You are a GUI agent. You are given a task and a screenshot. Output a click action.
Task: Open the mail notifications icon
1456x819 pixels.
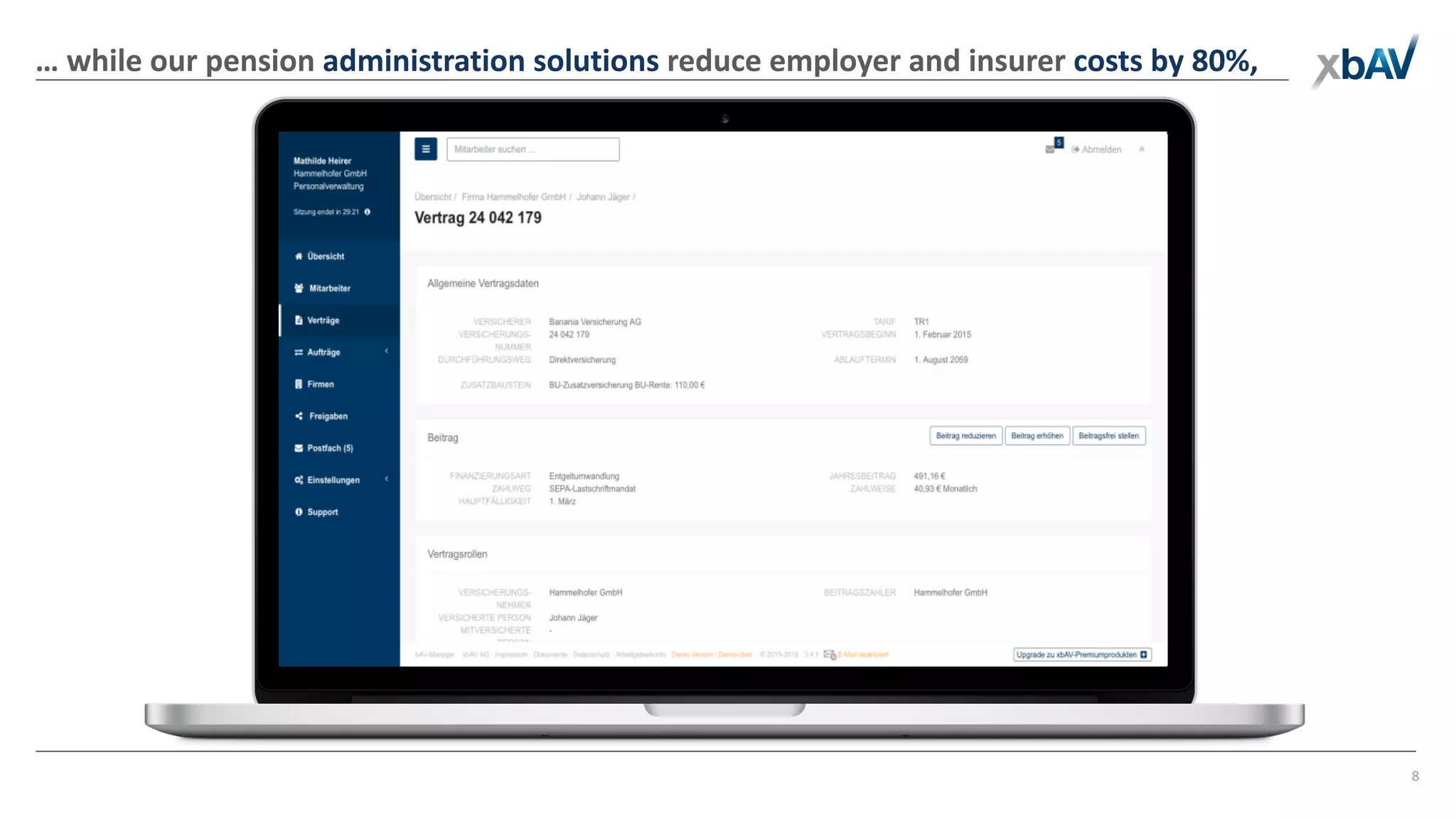point(1050,149)
